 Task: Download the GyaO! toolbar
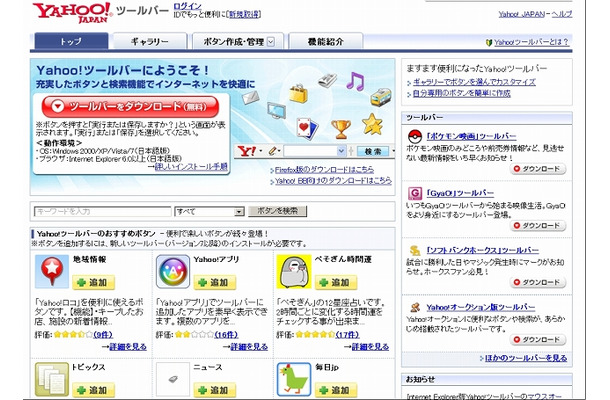coord(538,226)
